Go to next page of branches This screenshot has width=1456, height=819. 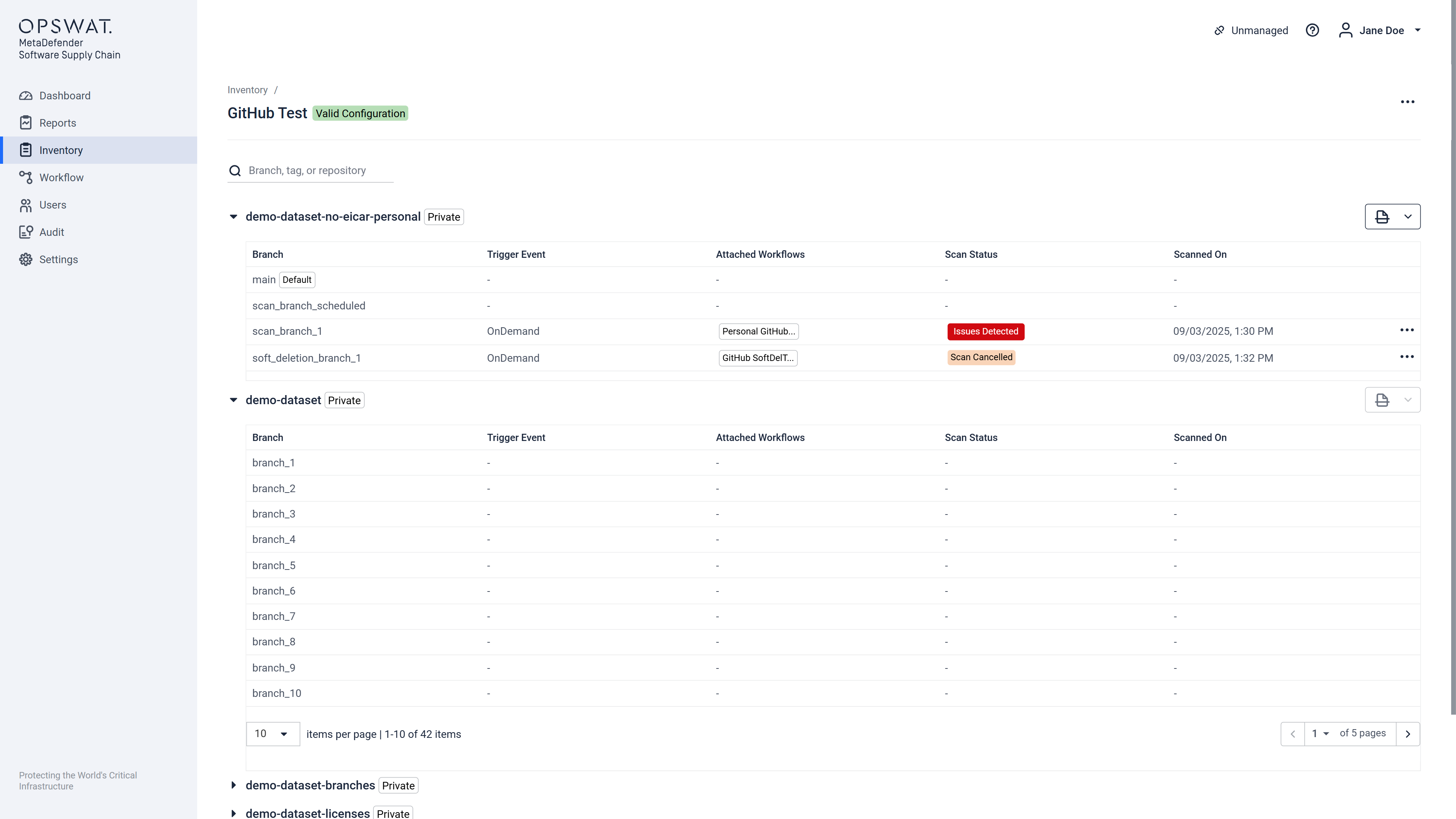pos(1407,734)
